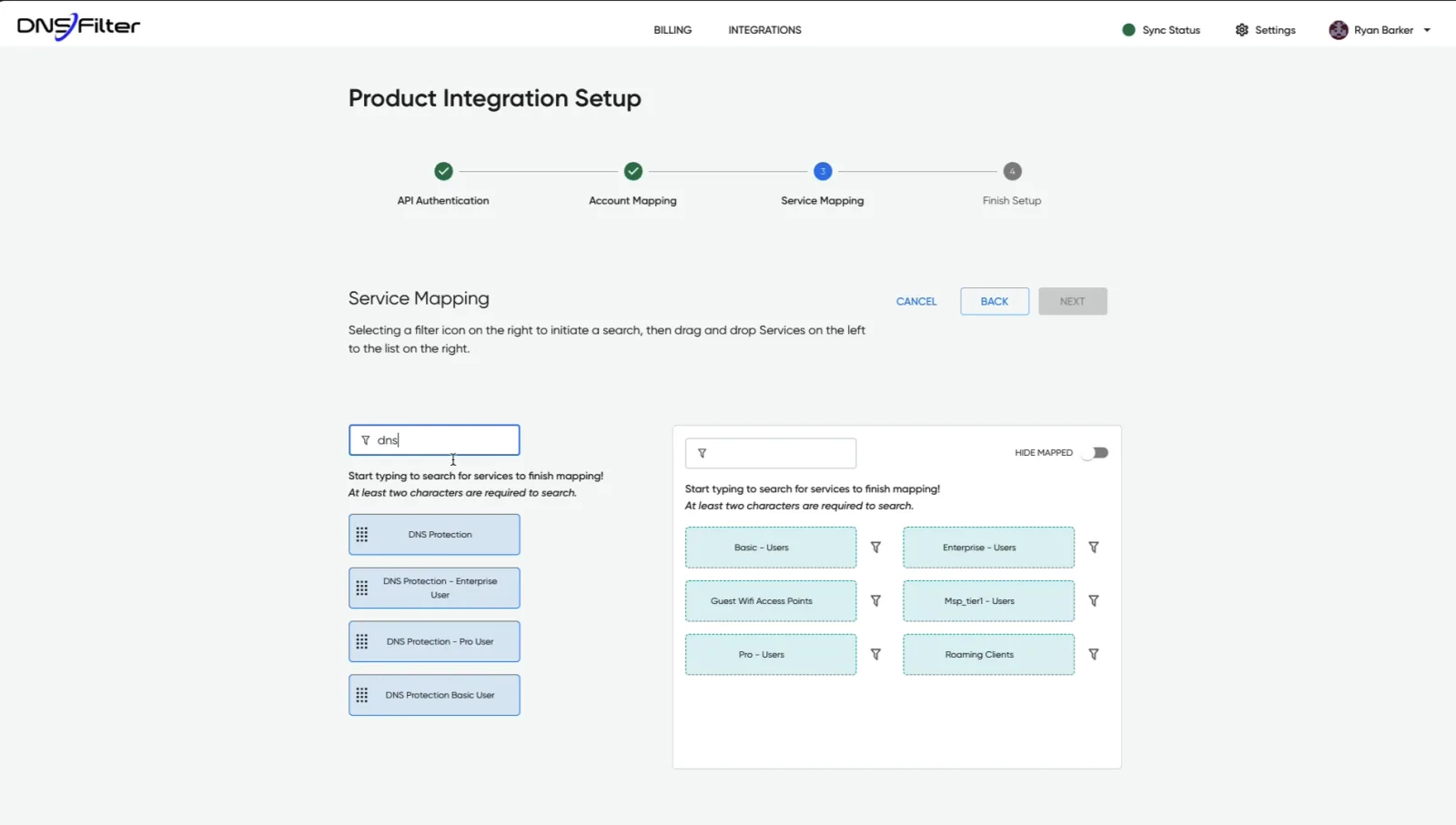Click the Ryan Barker avatar
The image size is (1456, 825).
pyautogui.click(x=1338, y=30)
